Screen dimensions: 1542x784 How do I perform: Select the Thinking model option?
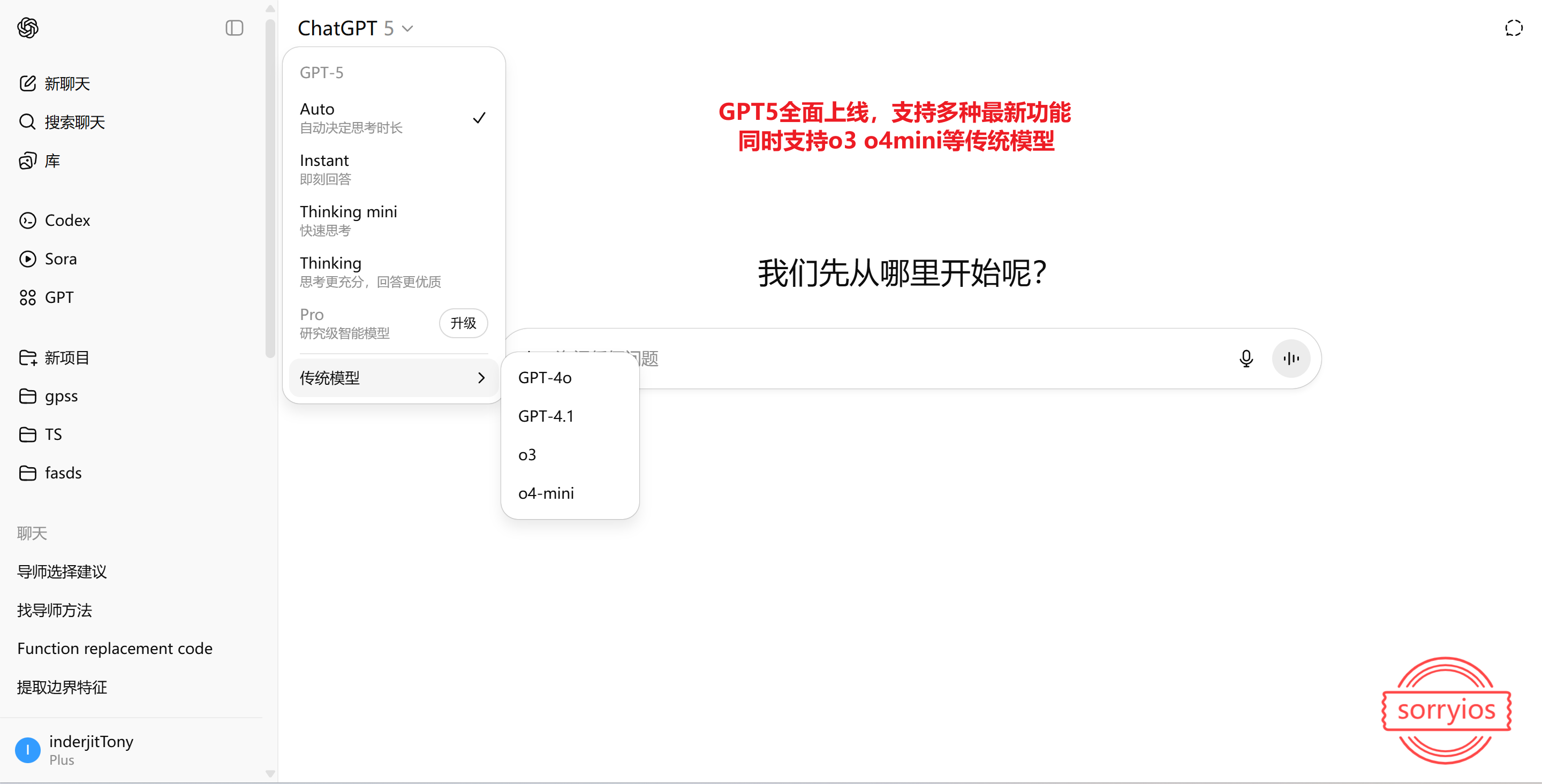(394, 272)
